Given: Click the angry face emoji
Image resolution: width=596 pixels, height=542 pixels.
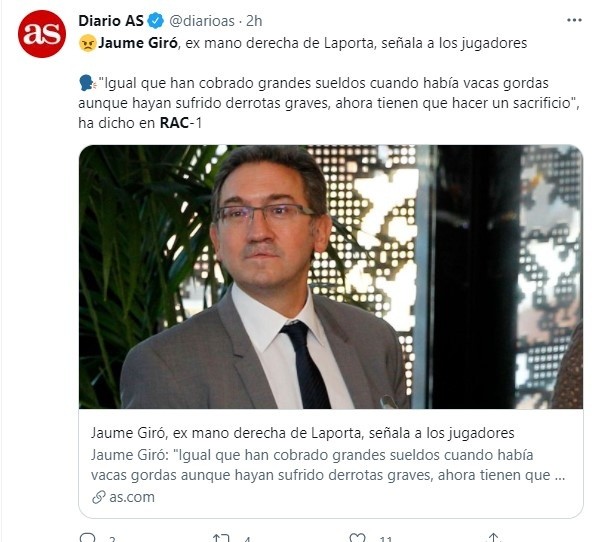Looking at the screenshot, I should [x=88, y=43].
